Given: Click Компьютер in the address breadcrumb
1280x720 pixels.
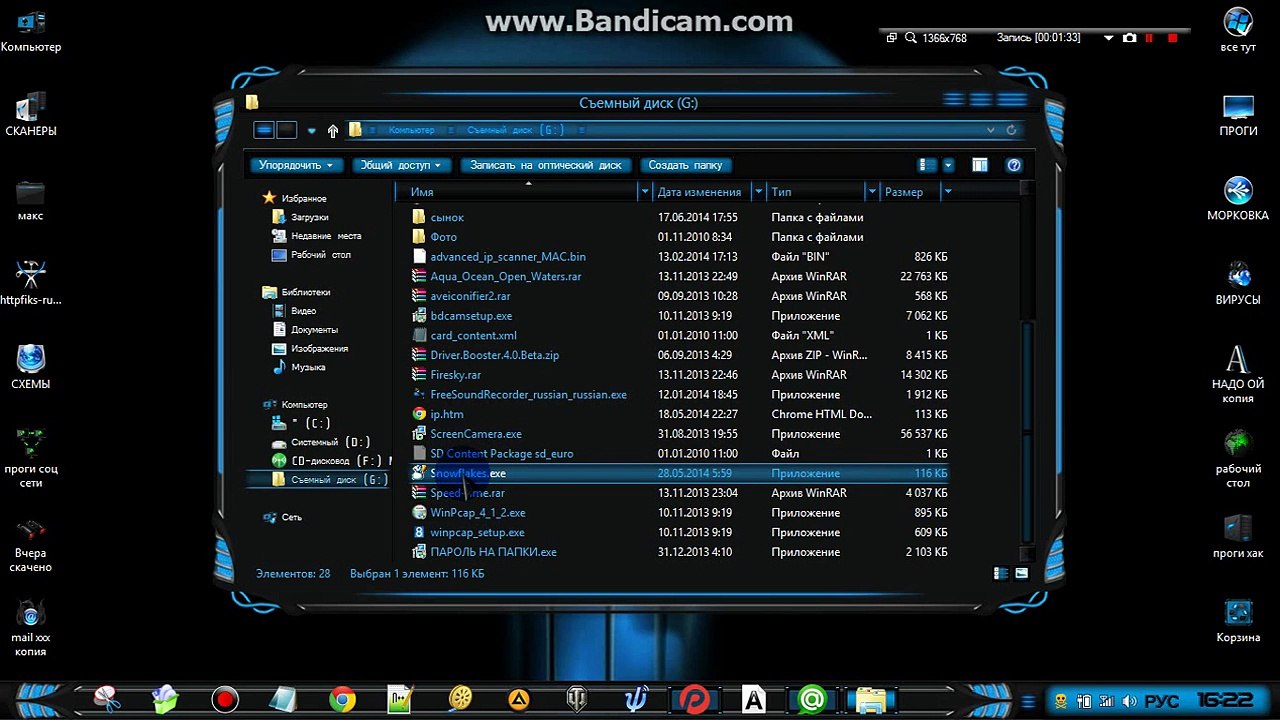Looking at the screenshot, I should click(411, 130).
